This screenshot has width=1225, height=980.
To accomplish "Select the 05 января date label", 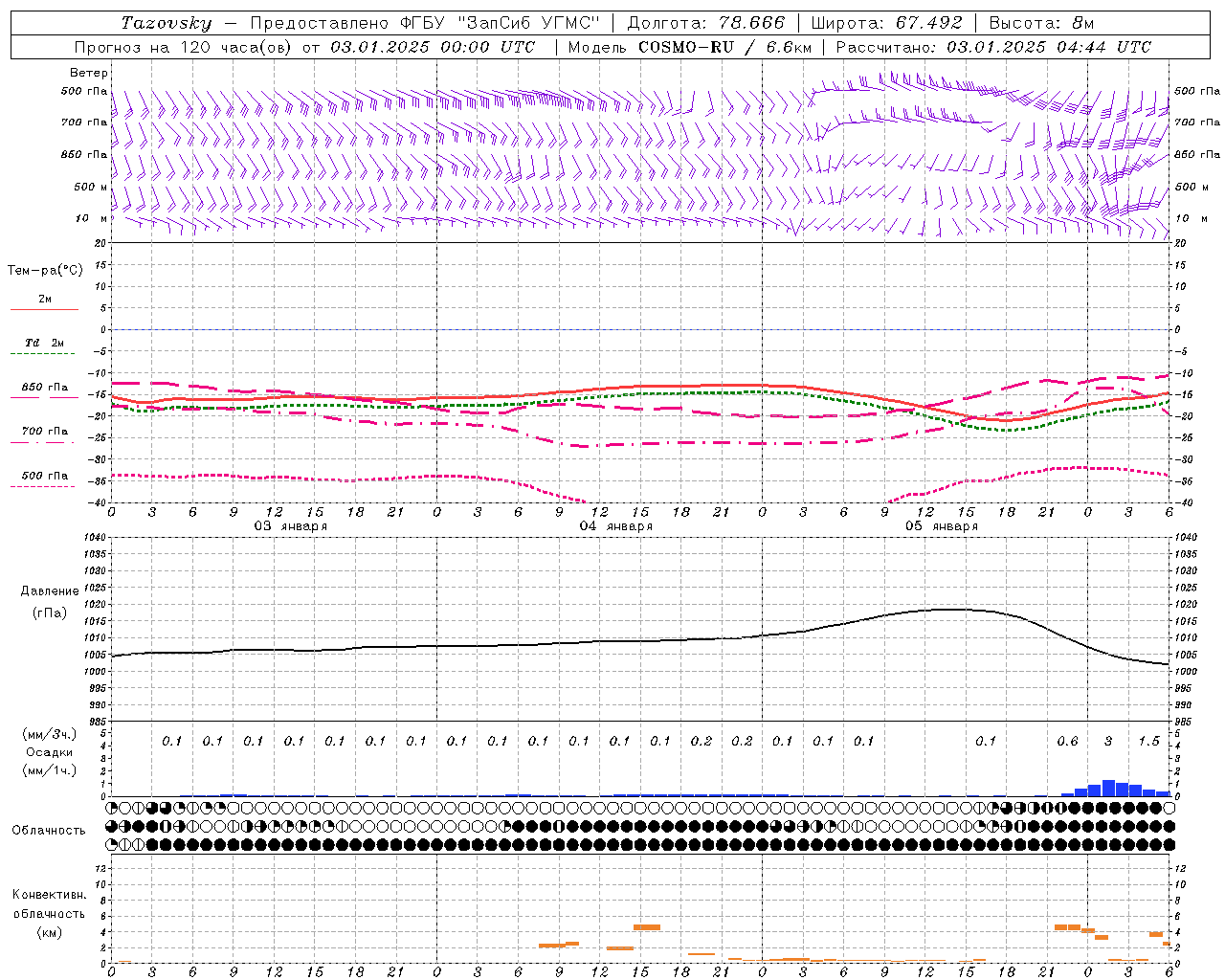I will [941, 526].
